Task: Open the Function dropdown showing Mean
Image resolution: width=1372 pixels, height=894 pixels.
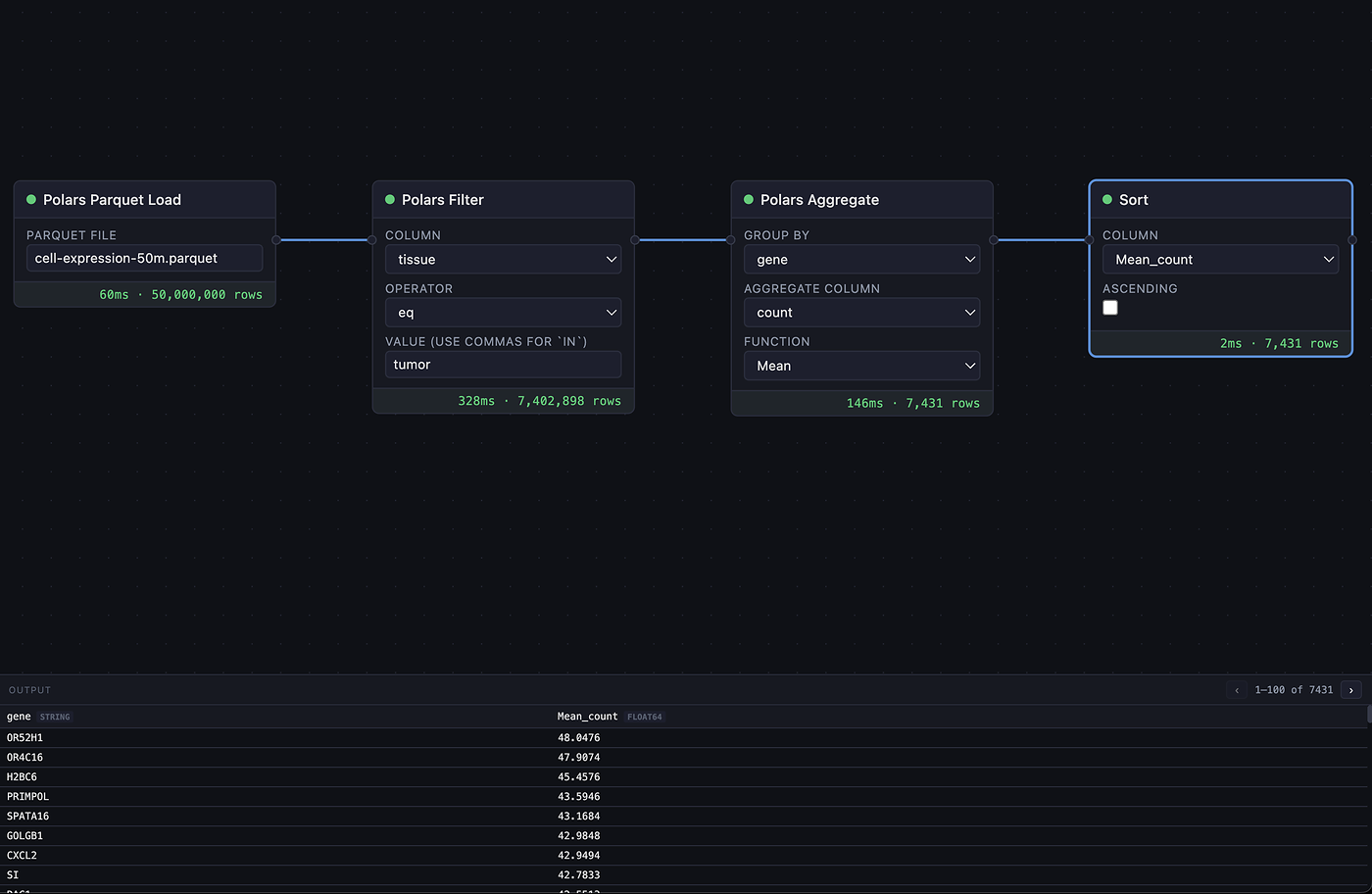Action: coord(861,365)
